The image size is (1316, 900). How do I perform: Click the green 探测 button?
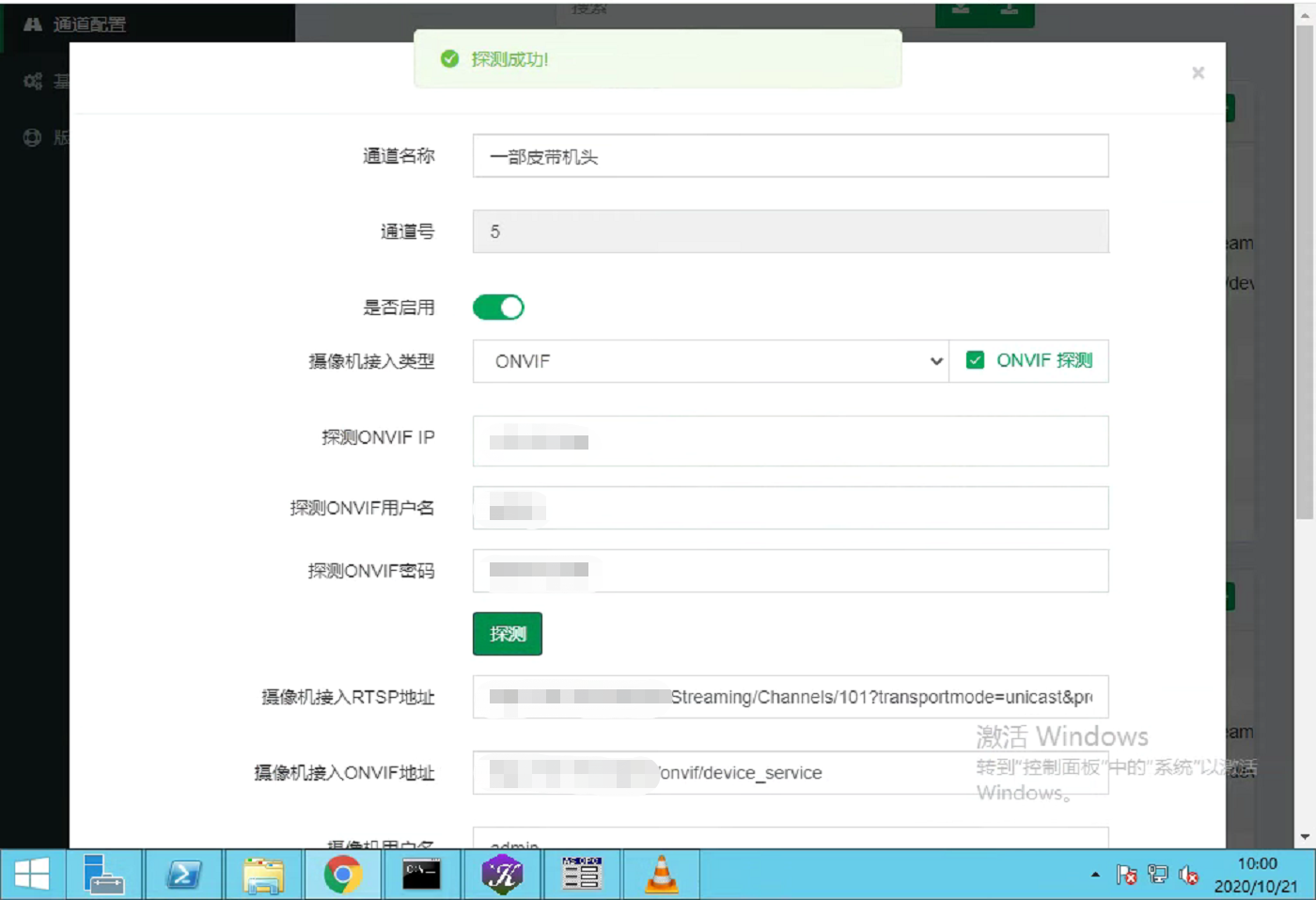click(x=508, y=634)
